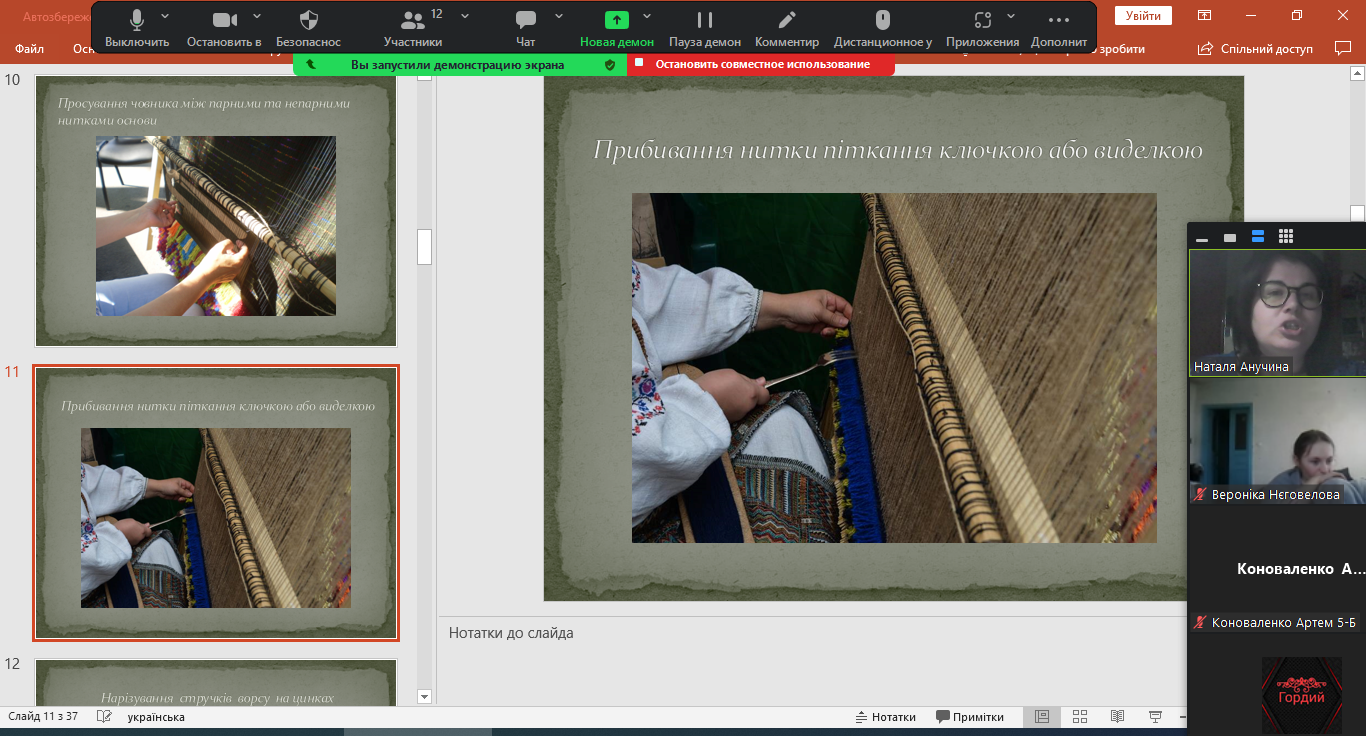1366x736 pixels.
Task: Expand the new share options arrow
Action: click(x=647, y=16)
